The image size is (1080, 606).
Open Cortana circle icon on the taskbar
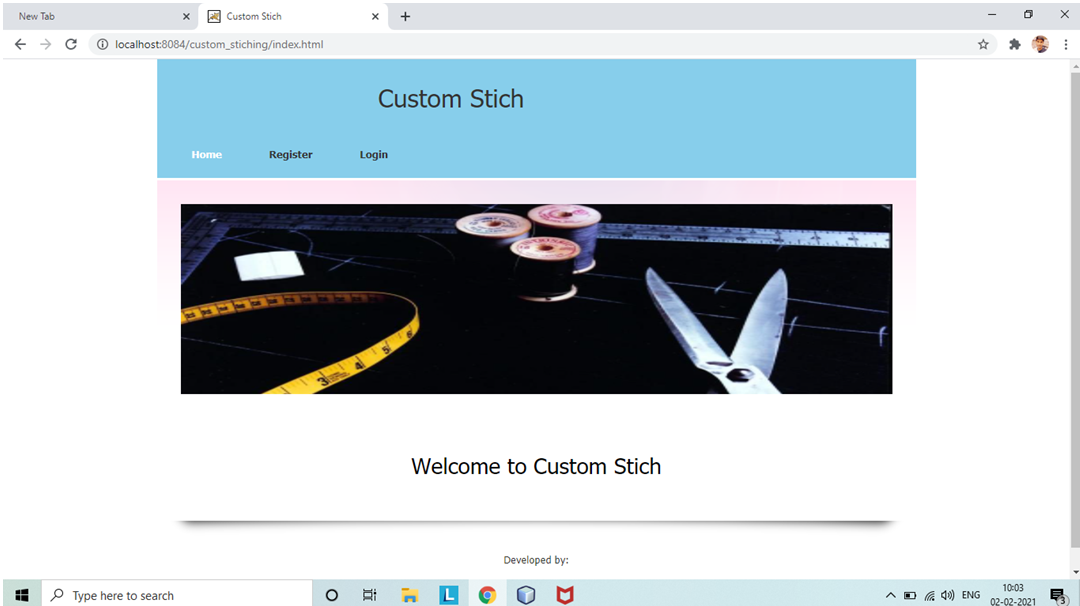tap(331, 595)
